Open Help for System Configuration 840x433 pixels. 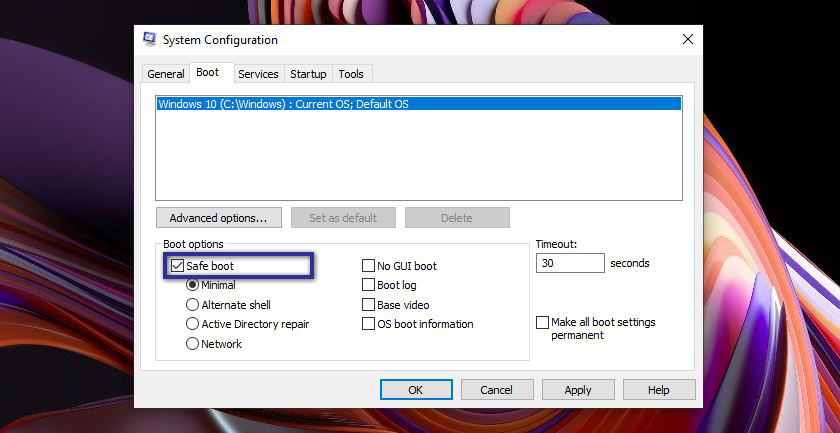click(659, 390)
